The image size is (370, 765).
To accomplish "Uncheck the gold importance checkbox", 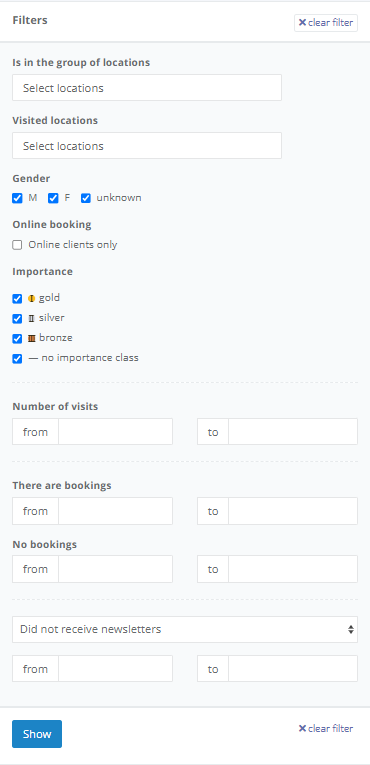I will pos(18,299).
